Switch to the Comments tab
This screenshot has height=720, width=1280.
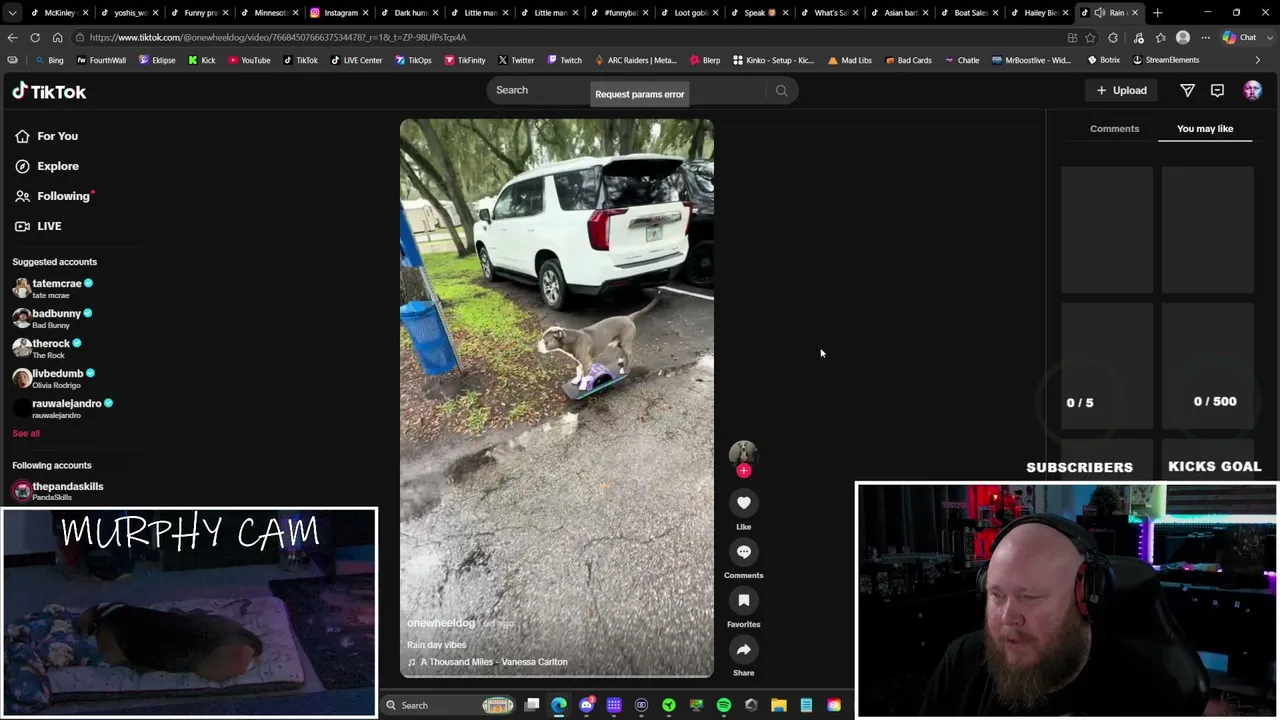tap(1114, 129)
